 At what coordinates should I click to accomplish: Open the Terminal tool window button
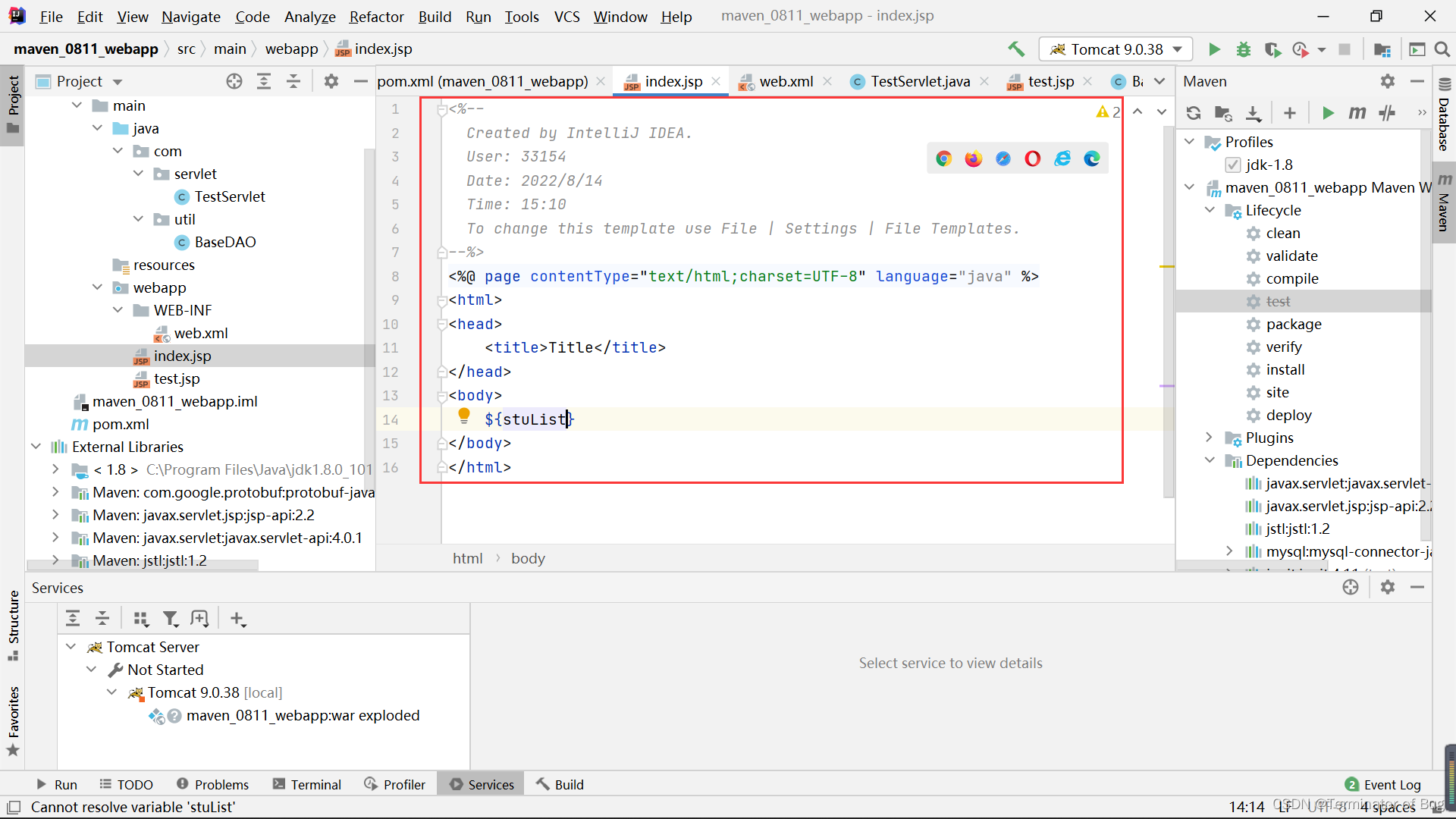coord(307,784)
